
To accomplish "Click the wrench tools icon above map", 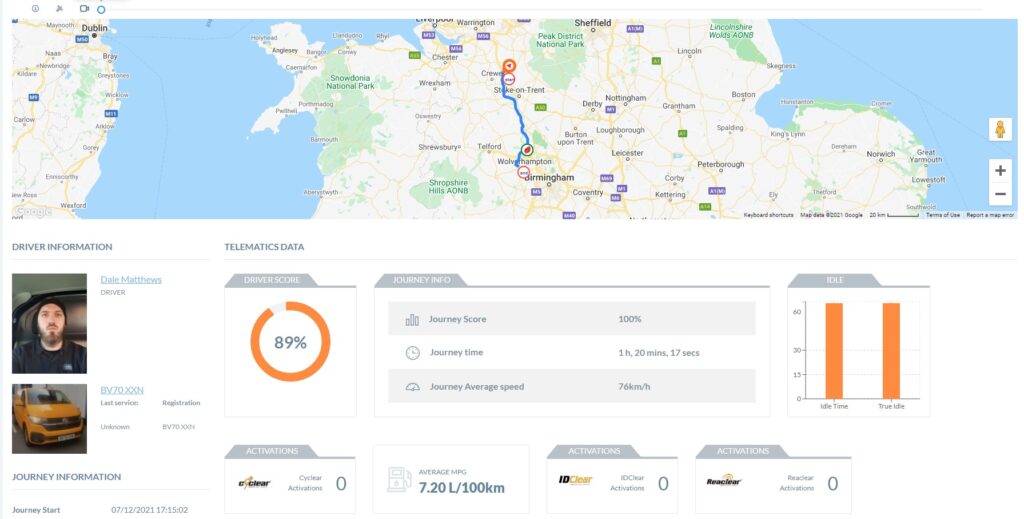I will 59,8.
